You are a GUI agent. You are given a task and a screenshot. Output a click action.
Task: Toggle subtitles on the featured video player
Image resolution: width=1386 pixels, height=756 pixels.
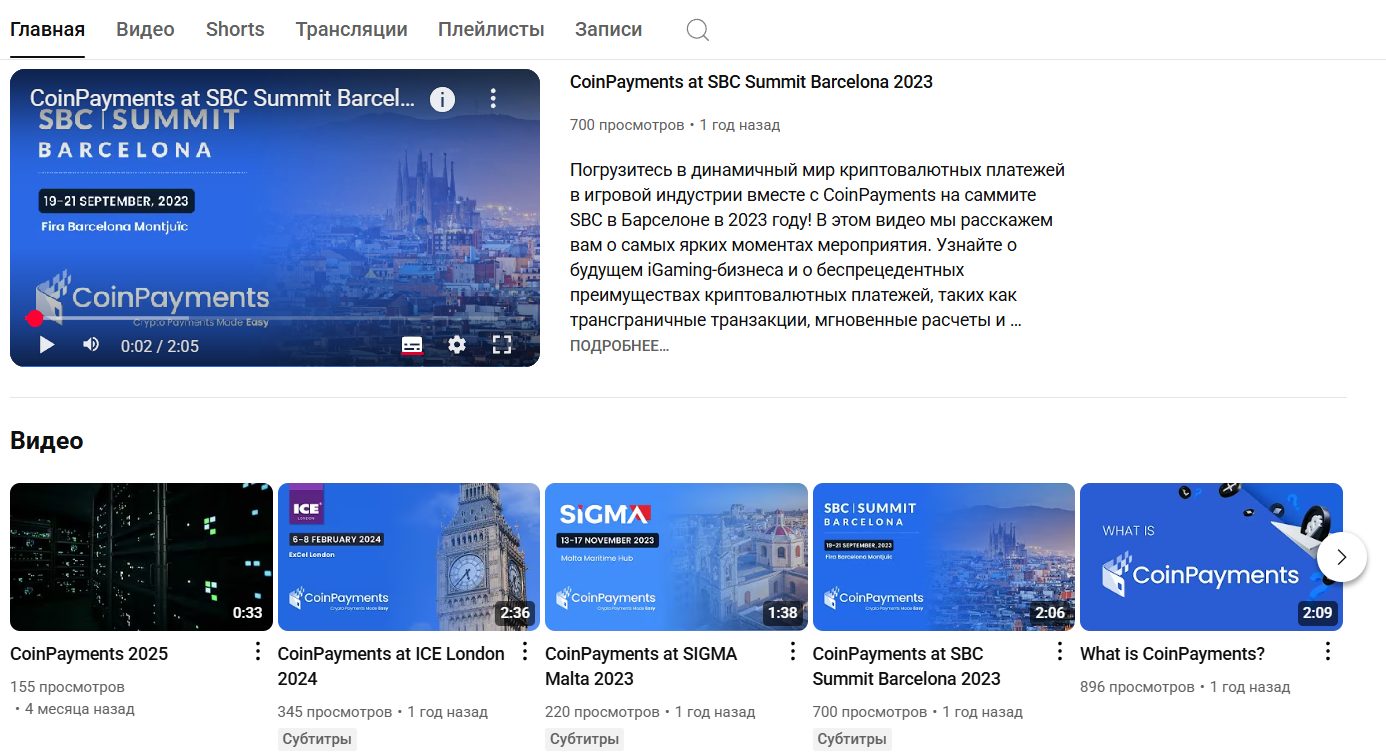(x=412, y=345)
